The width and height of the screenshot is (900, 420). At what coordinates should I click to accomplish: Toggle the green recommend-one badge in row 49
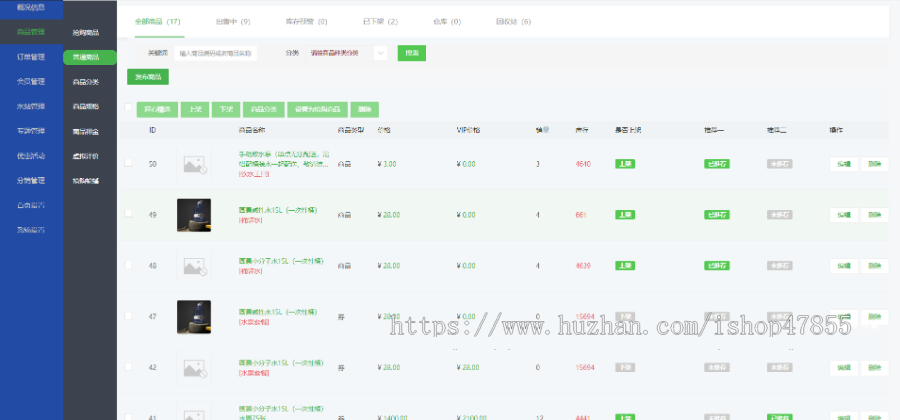pyautogui.click(x=717, y=215)
